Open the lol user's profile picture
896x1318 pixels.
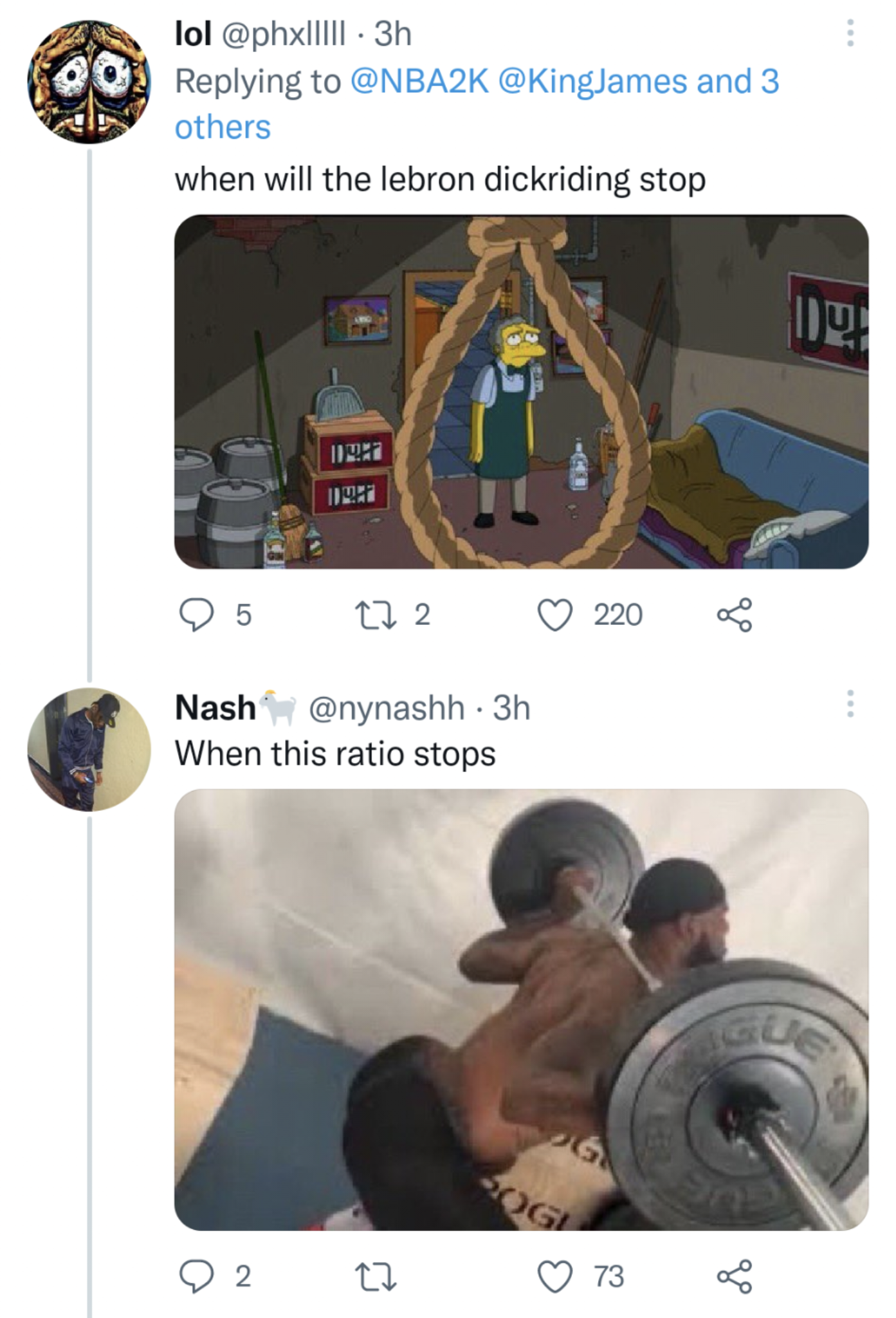(x=89, y=82)
